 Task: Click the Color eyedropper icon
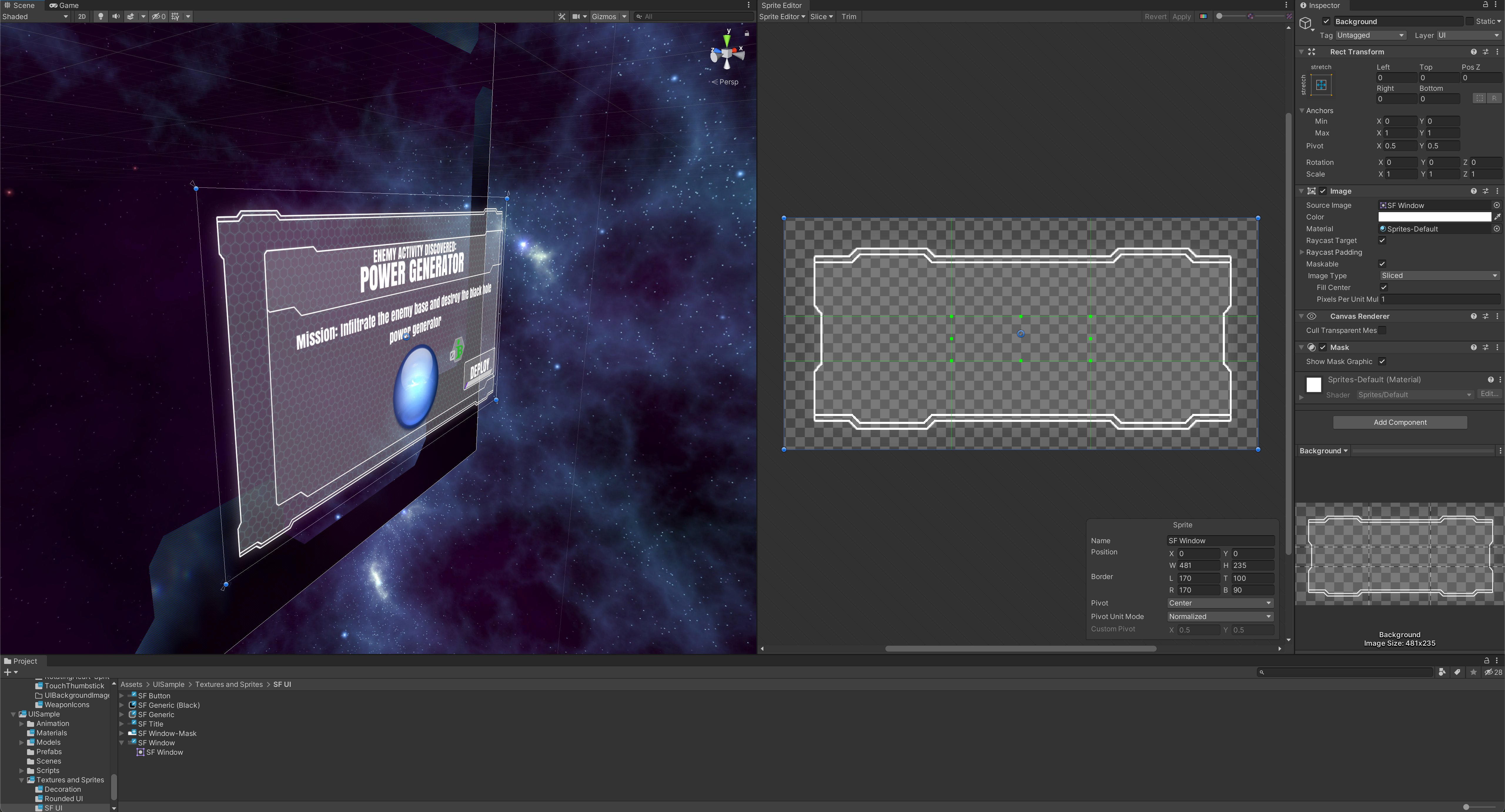[x=1497, y=217]
